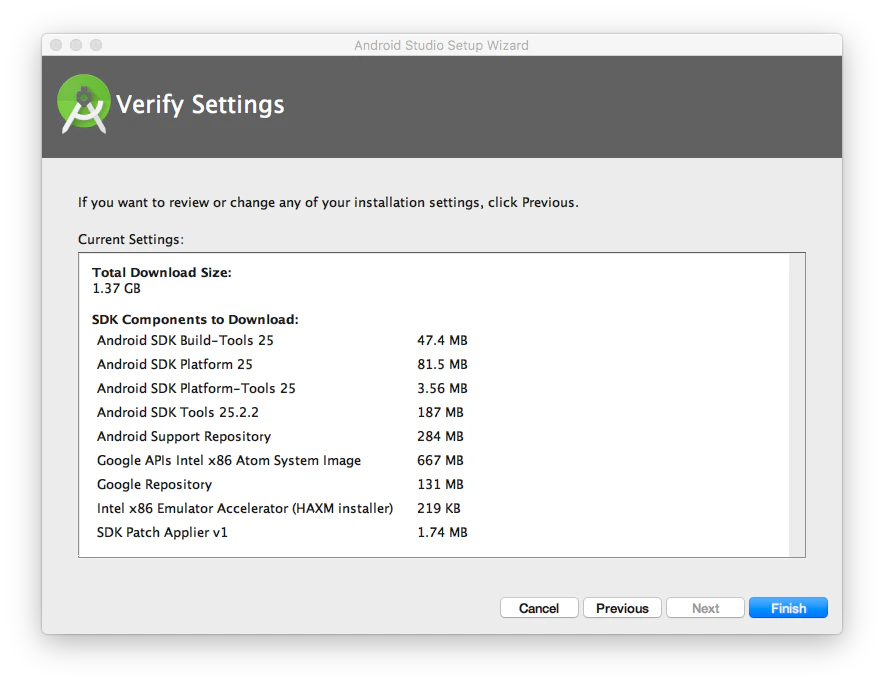The width and height of the screenshot is (884, 684).
Task: Cancel the setup wizard
Action: click(x=539, y=608)
